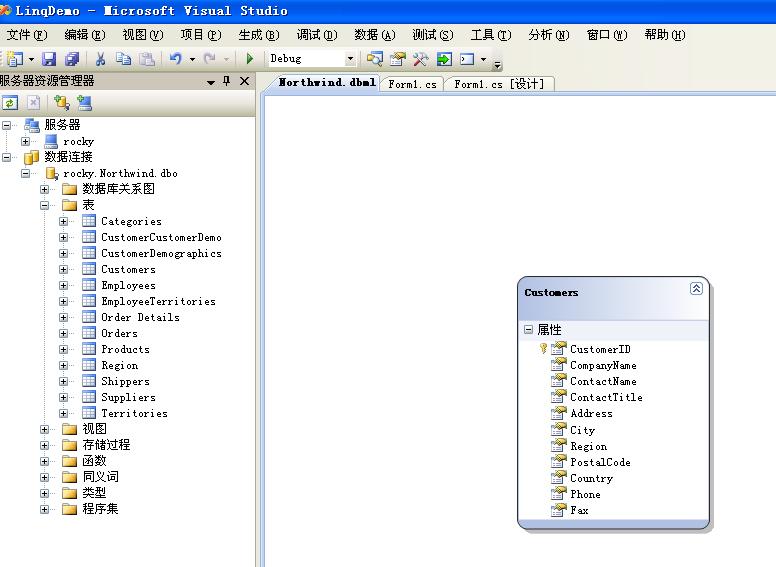
Task: Select the CustomerDemographics table
Action: click(x=161, y=253)
